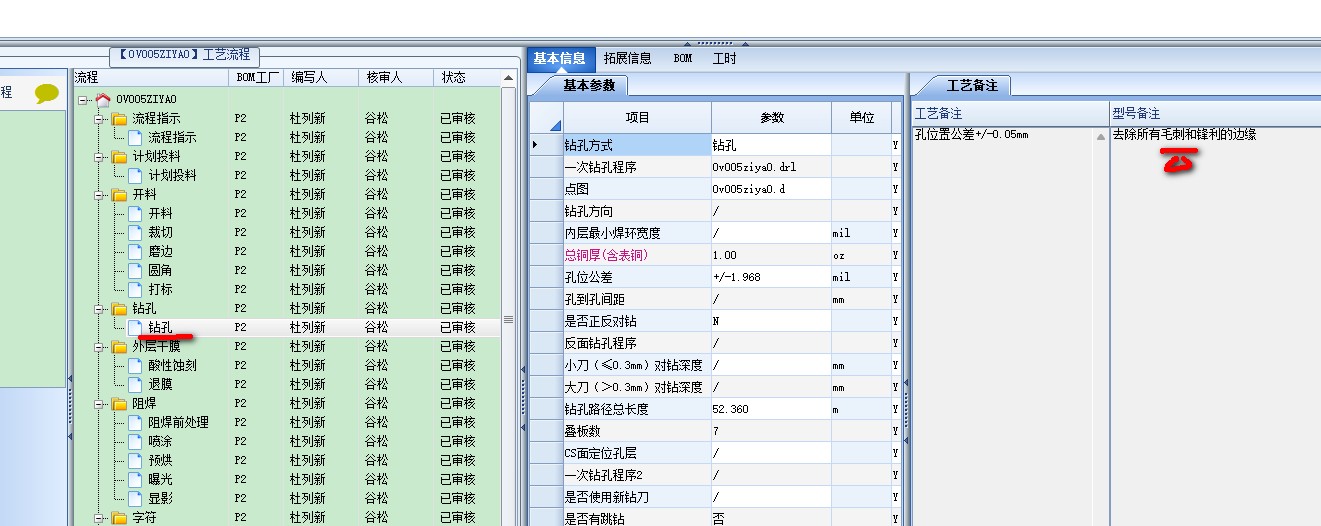Click the document icon beside 预烘
Image resolution: width=1321 pixels, height=526 pixels.
tap(136, 461)
